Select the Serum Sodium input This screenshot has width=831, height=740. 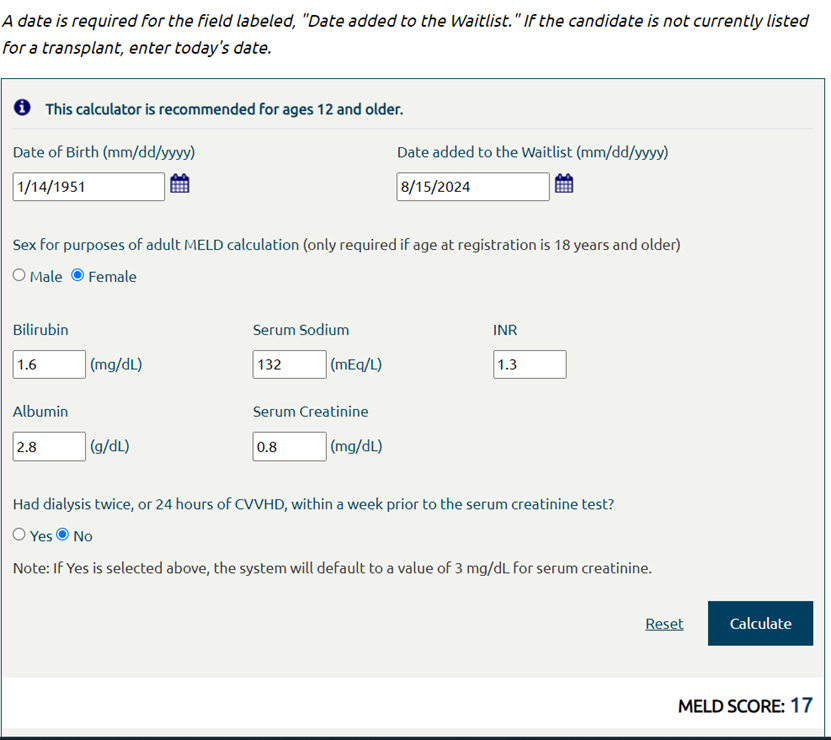pyautogui.click(x=289, y=365)
